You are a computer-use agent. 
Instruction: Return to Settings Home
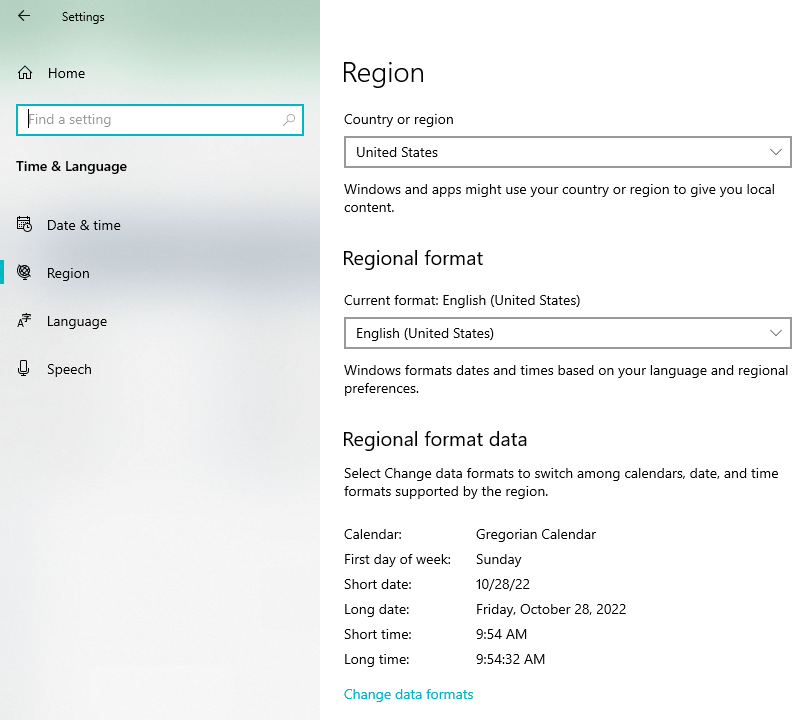click(66, 73)
